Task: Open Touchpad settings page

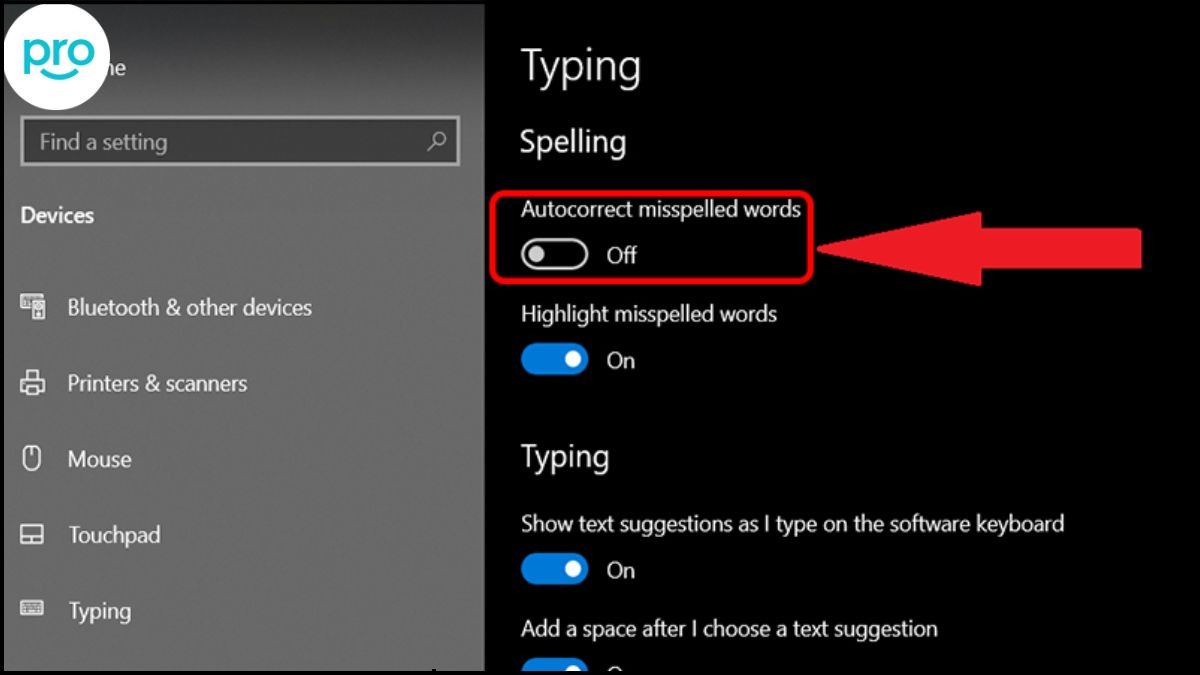Action: (114, 535)
